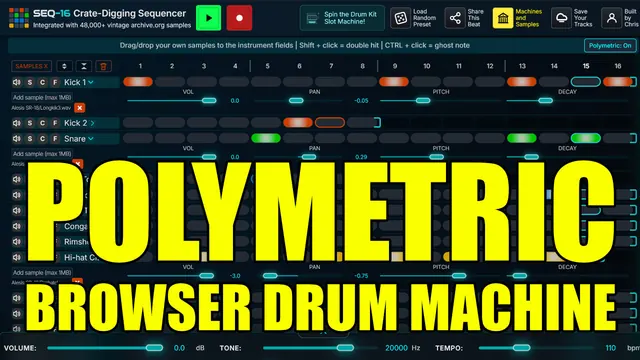The image size is (640, 360).
Task: Enable Kick 1 step 2
Action: tap(170, 82)
